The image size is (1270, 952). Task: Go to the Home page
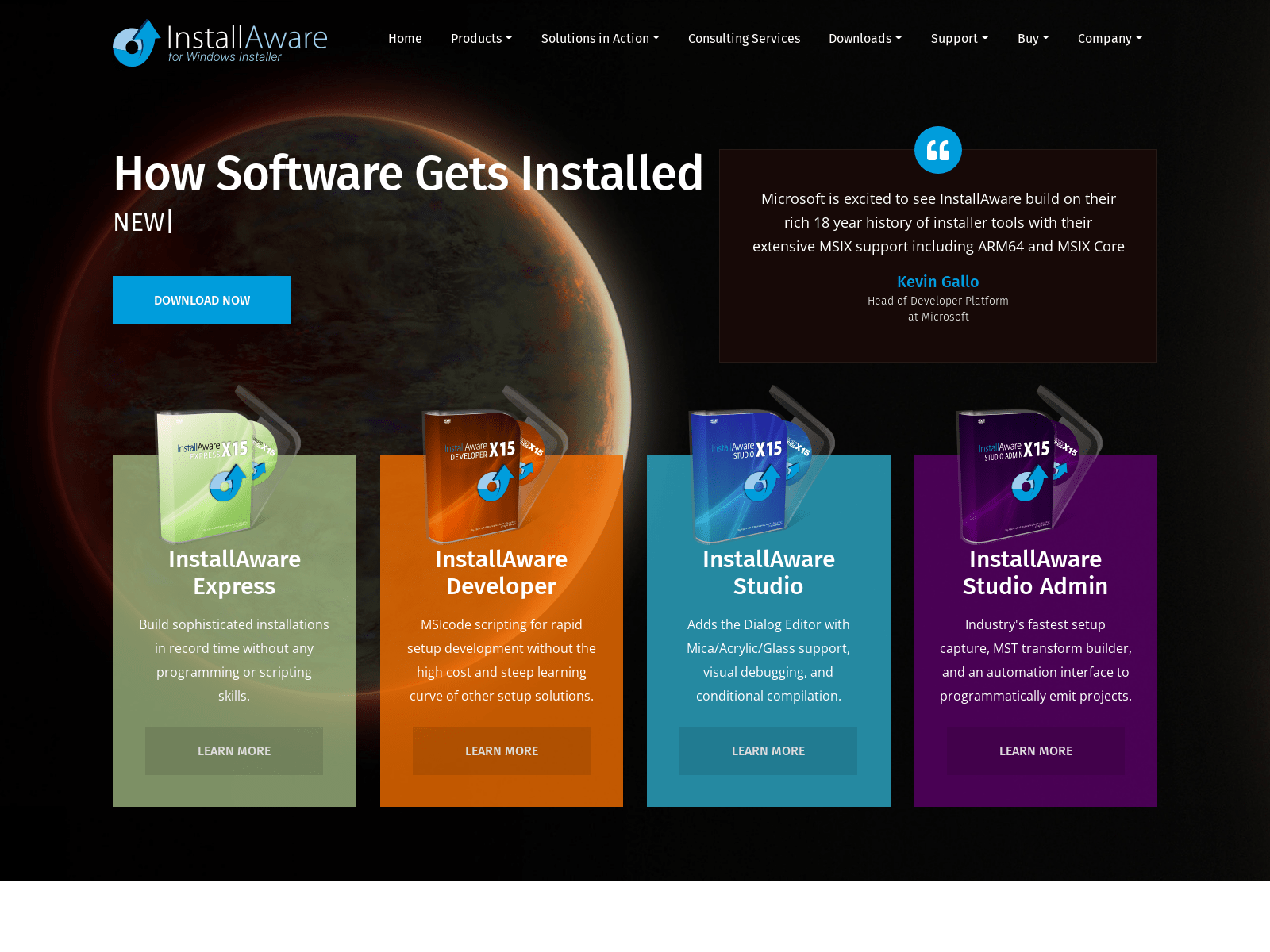[405, 38]
